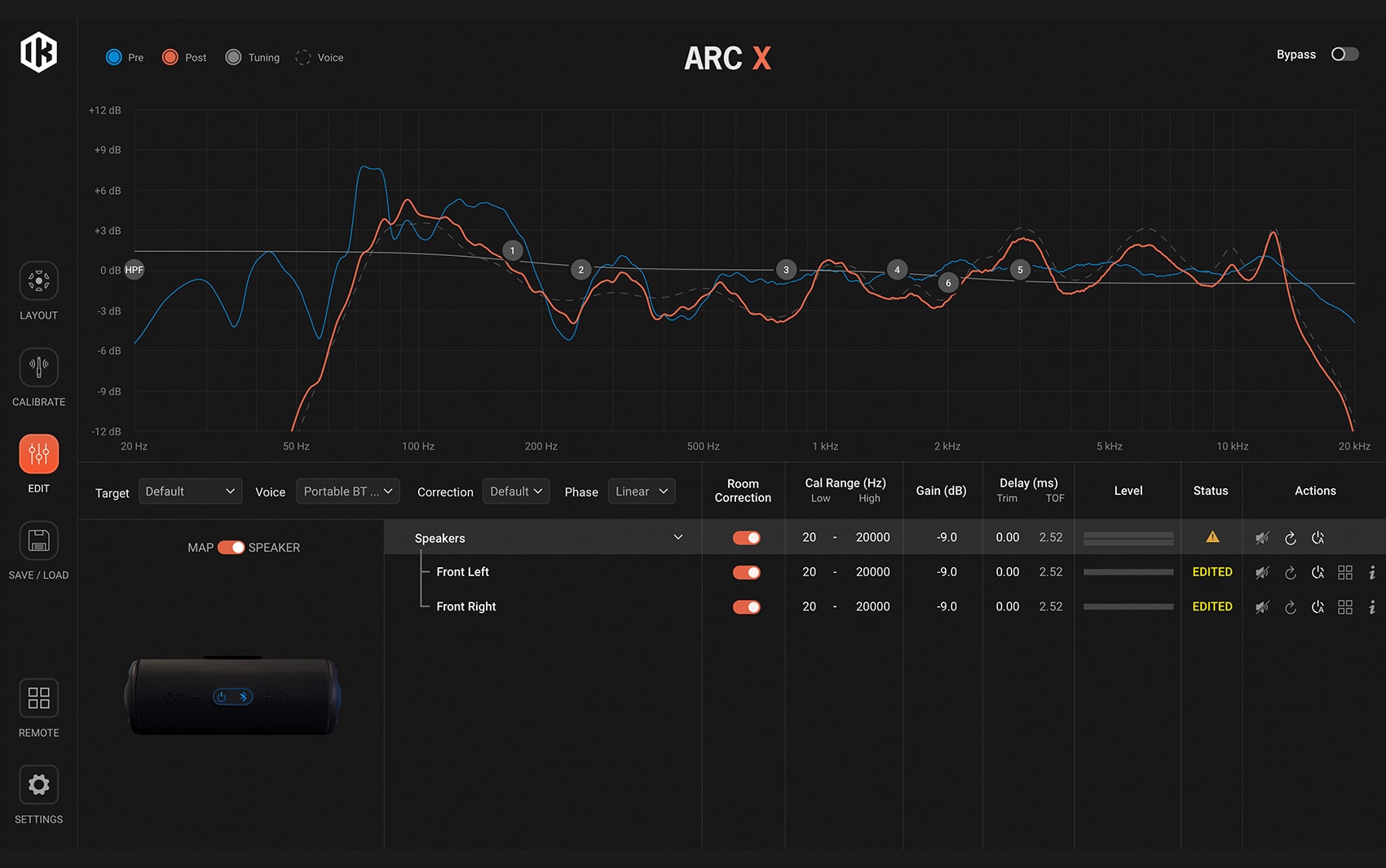This screenshot has height=868, width=1386.
Task: Collapse the Speakers group chevron
Action: [678, 538]
